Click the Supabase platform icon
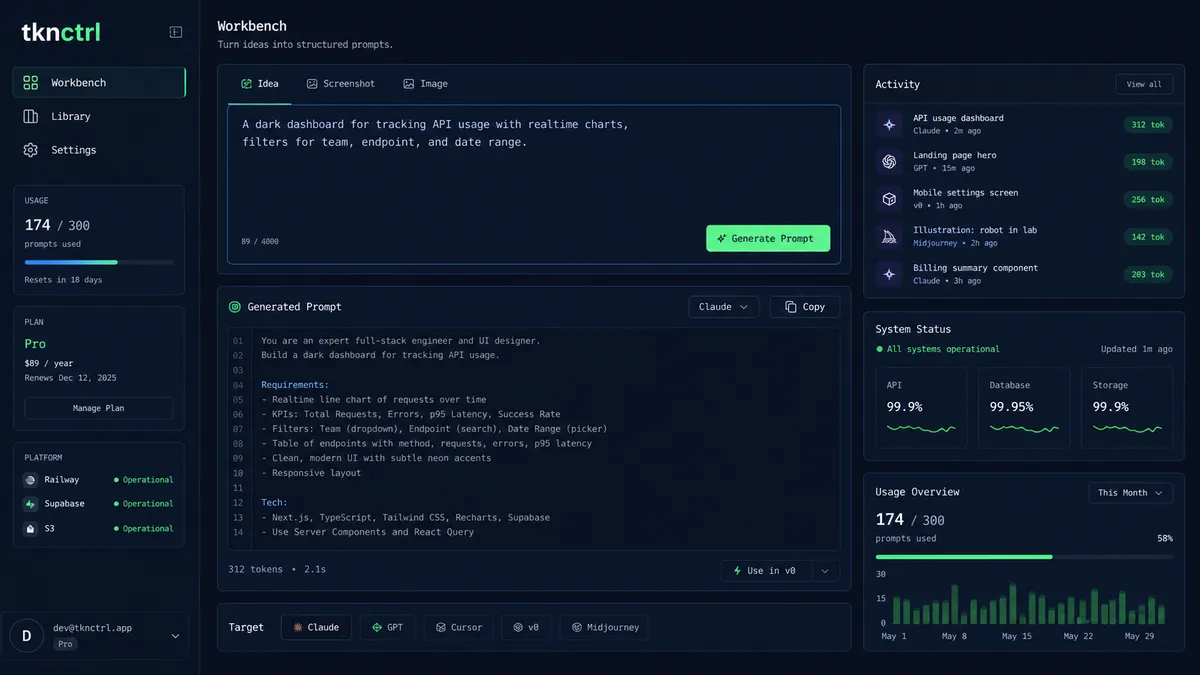The width and height of the screenshot is (1200, 675). click(x=31, y=504)
